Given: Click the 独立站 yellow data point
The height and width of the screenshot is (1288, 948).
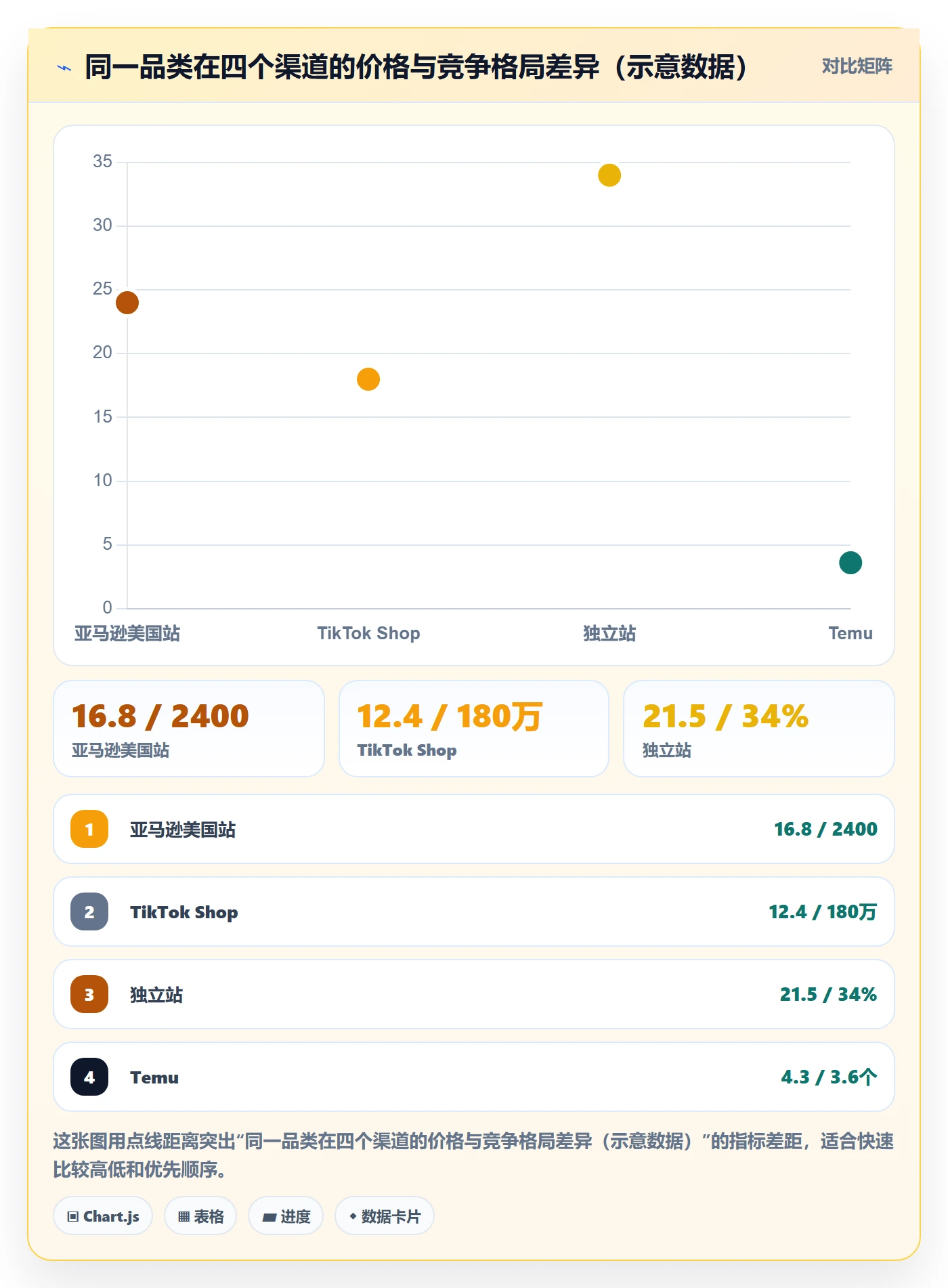Looking at the screenshot, I should click(x=609, y=175).
